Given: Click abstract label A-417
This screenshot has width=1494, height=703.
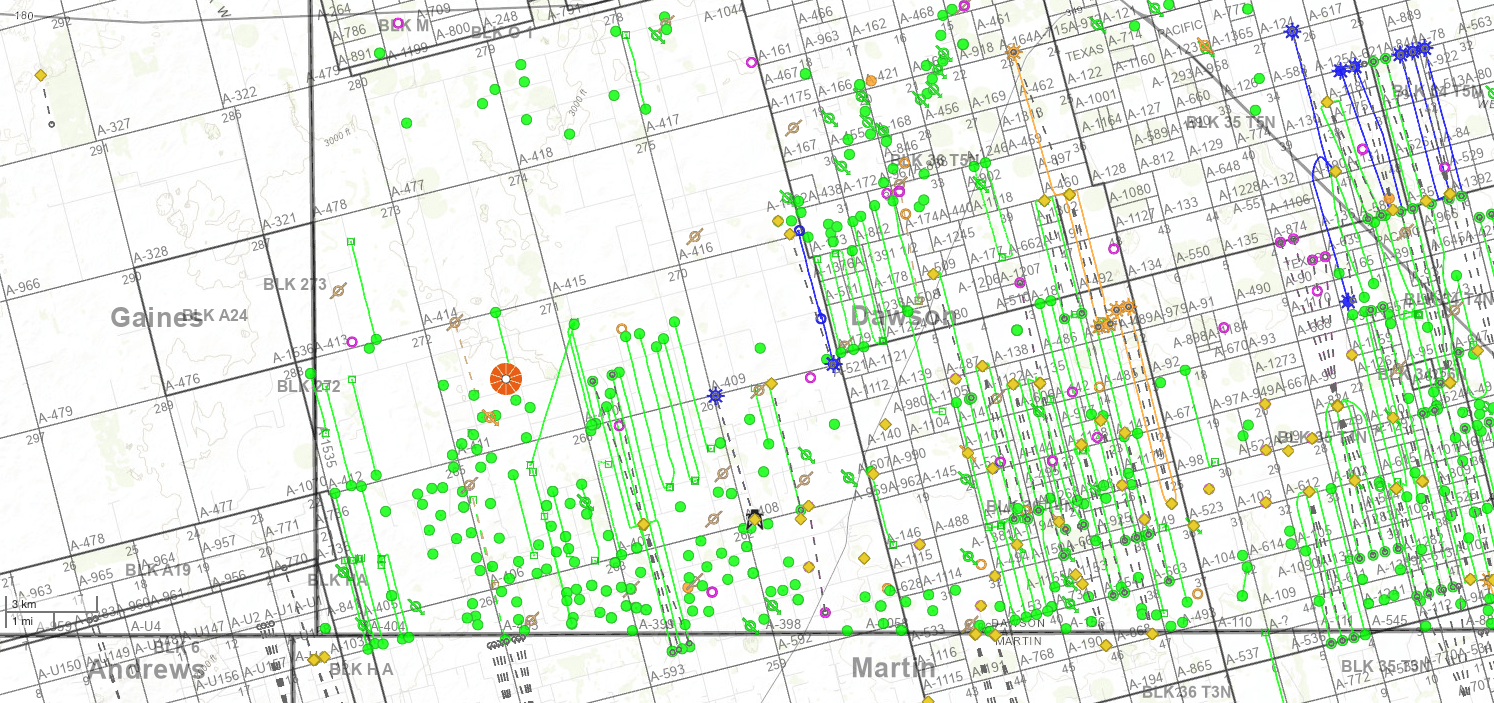Looking at the screenshot, I should [x=662, y=123].
